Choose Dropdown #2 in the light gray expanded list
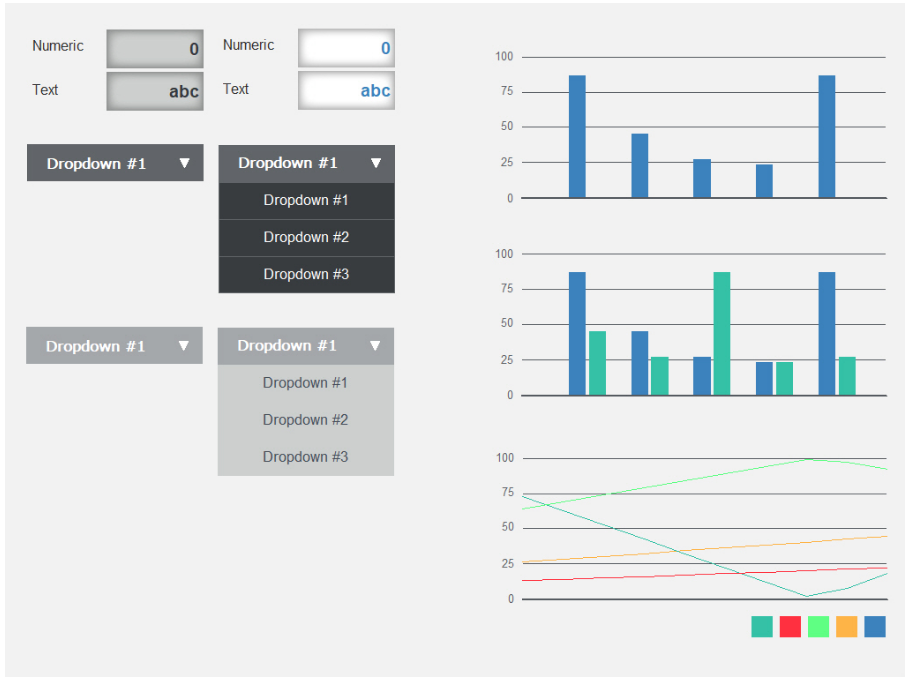 click(x=305, y=419)
